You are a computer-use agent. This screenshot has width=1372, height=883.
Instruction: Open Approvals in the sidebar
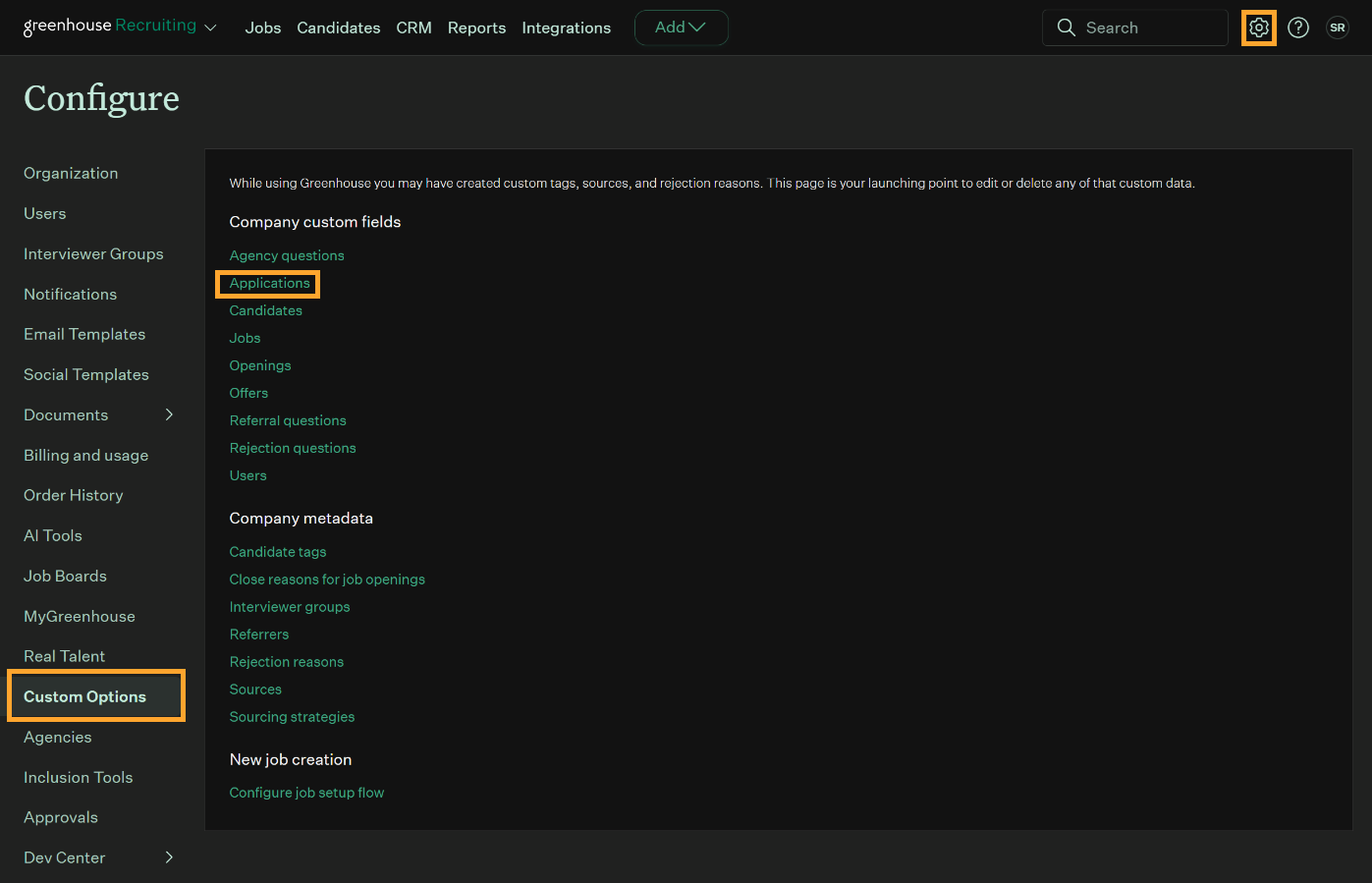pyautogui.click(x=61, y=817)
